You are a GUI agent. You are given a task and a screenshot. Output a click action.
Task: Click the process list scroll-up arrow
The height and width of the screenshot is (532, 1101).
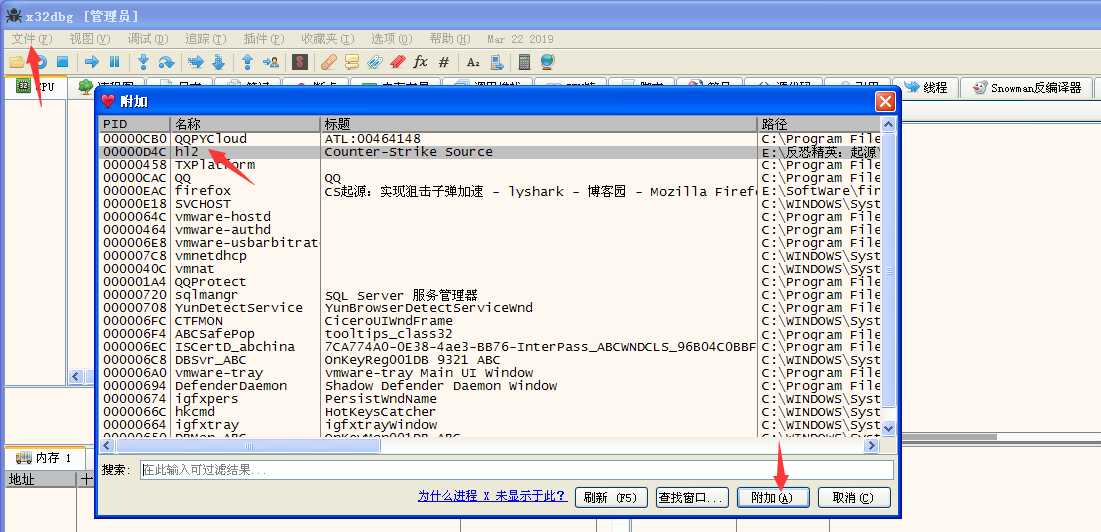coord(888,125)
